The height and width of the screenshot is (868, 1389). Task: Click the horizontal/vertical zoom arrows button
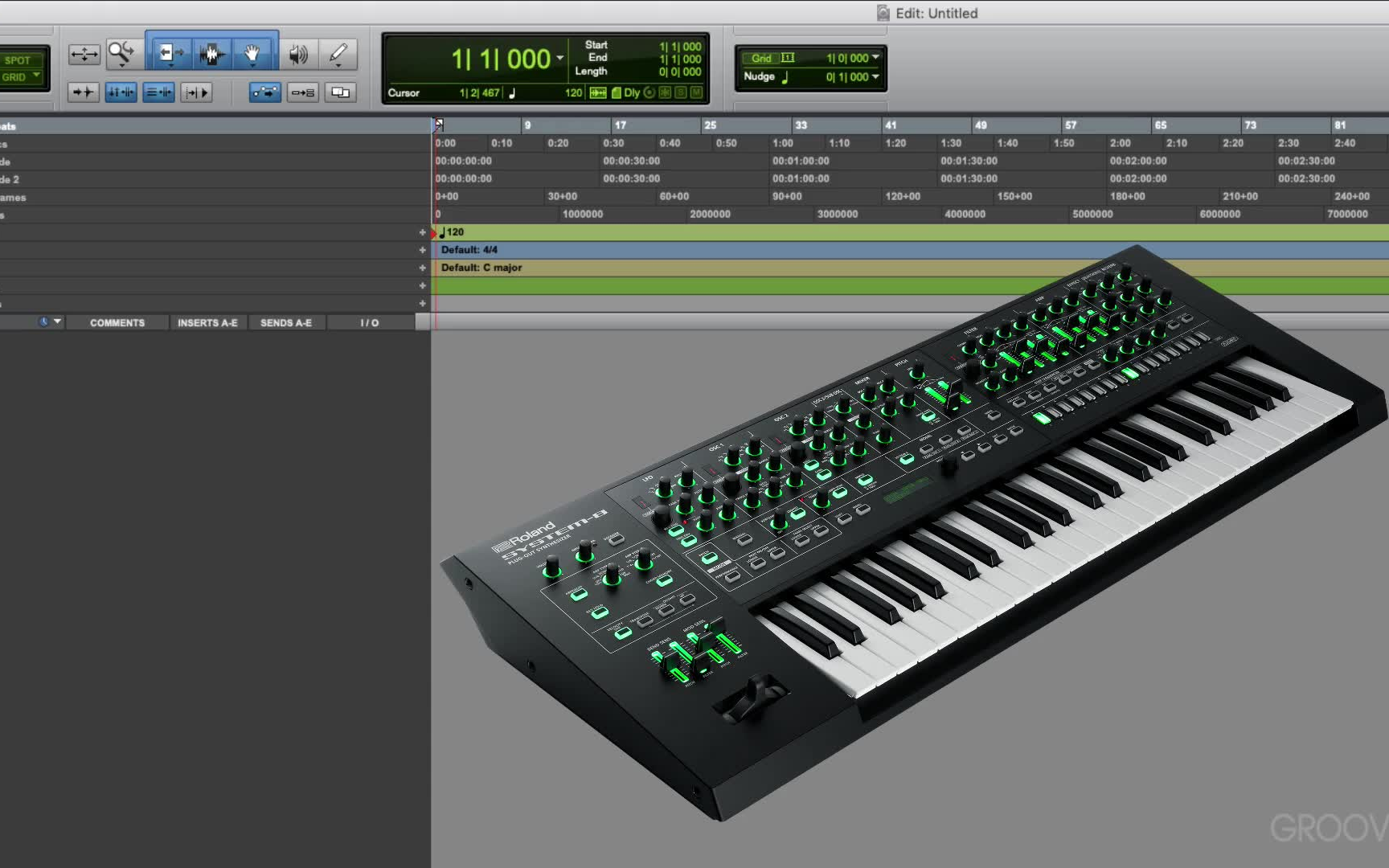pos(84,54)
